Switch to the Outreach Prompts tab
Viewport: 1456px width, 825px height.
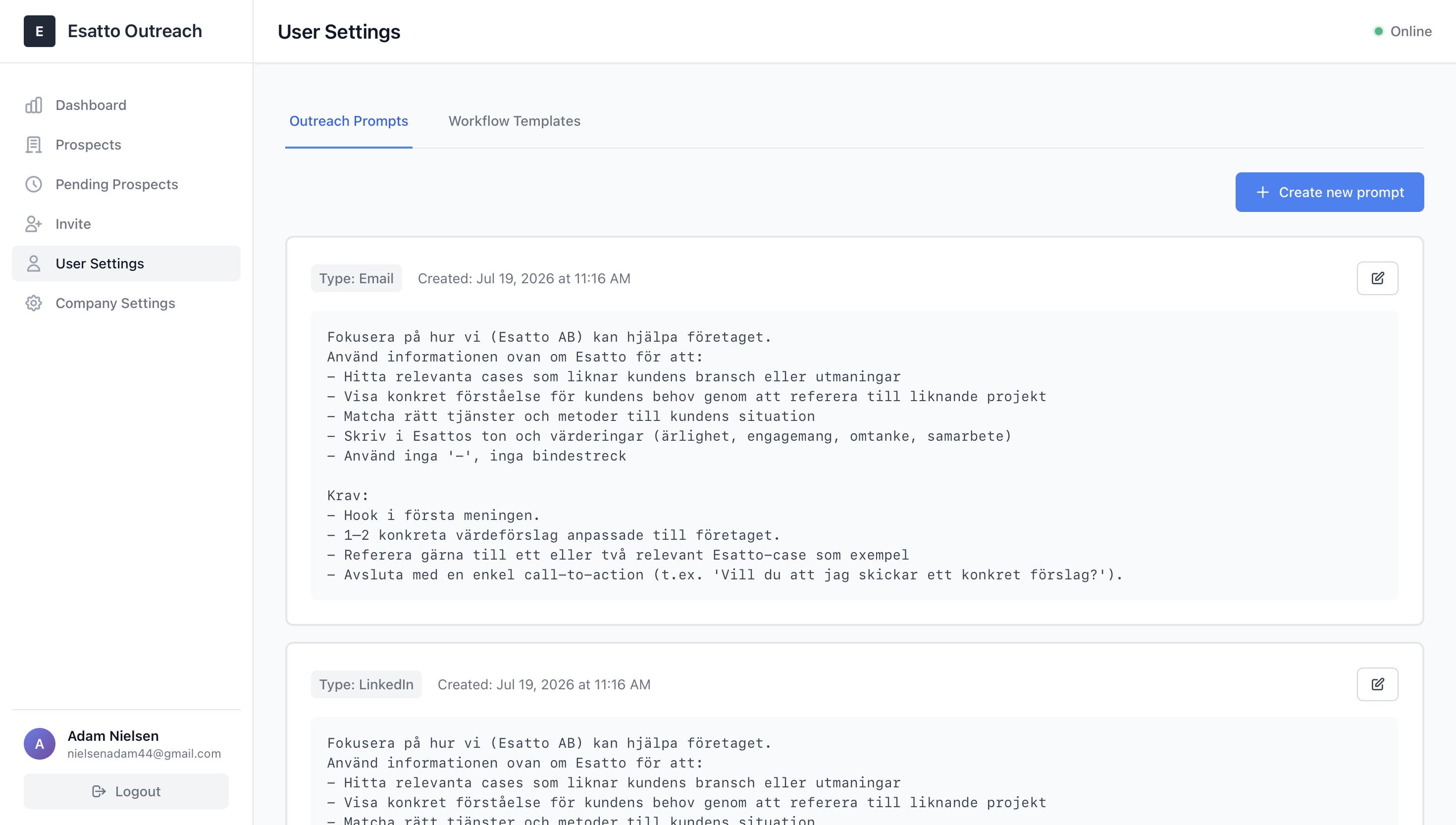point(349,121)
